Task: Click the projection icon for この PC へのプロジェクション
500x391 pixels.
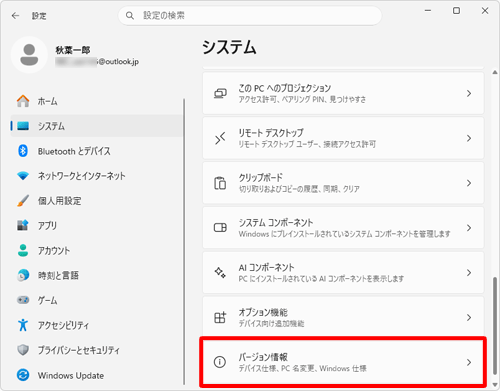Action: tap(220, 93)
